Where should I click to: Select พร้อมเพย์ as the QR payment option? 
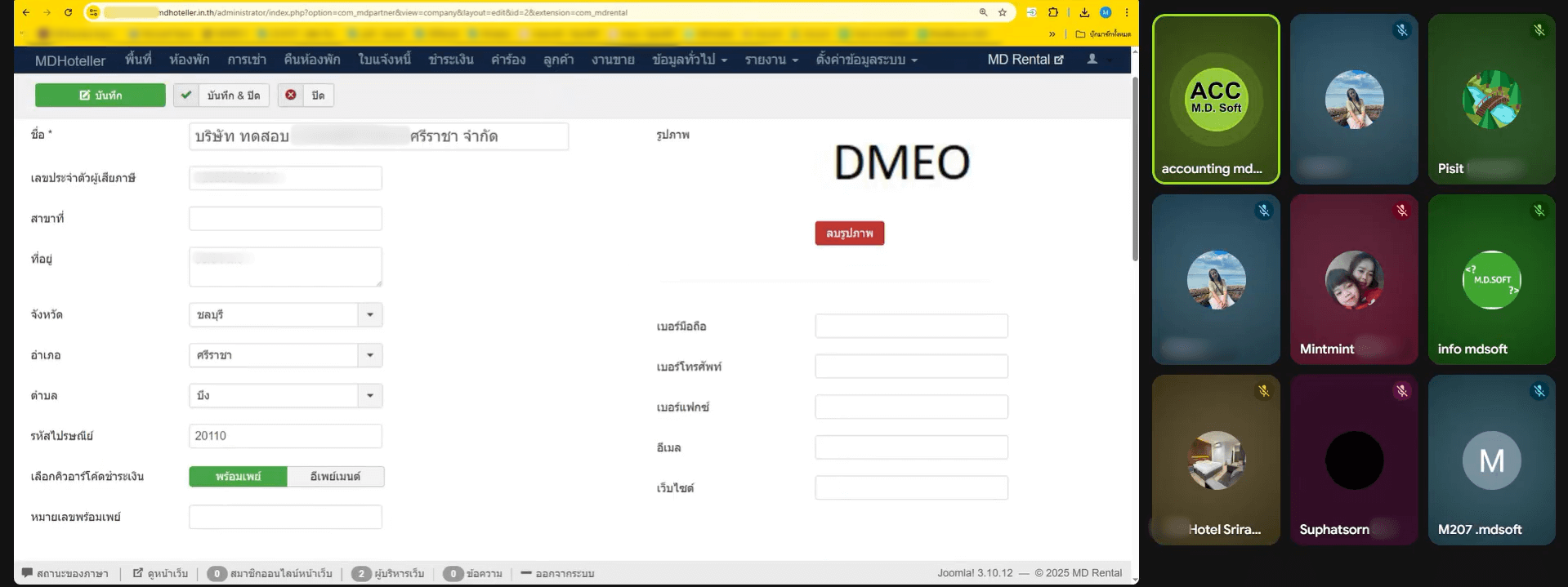[x=238, y=477]
